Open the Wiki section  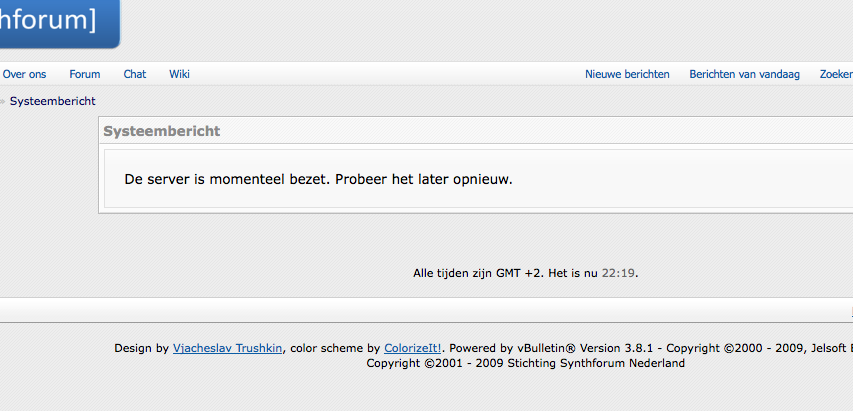[180, 74]
